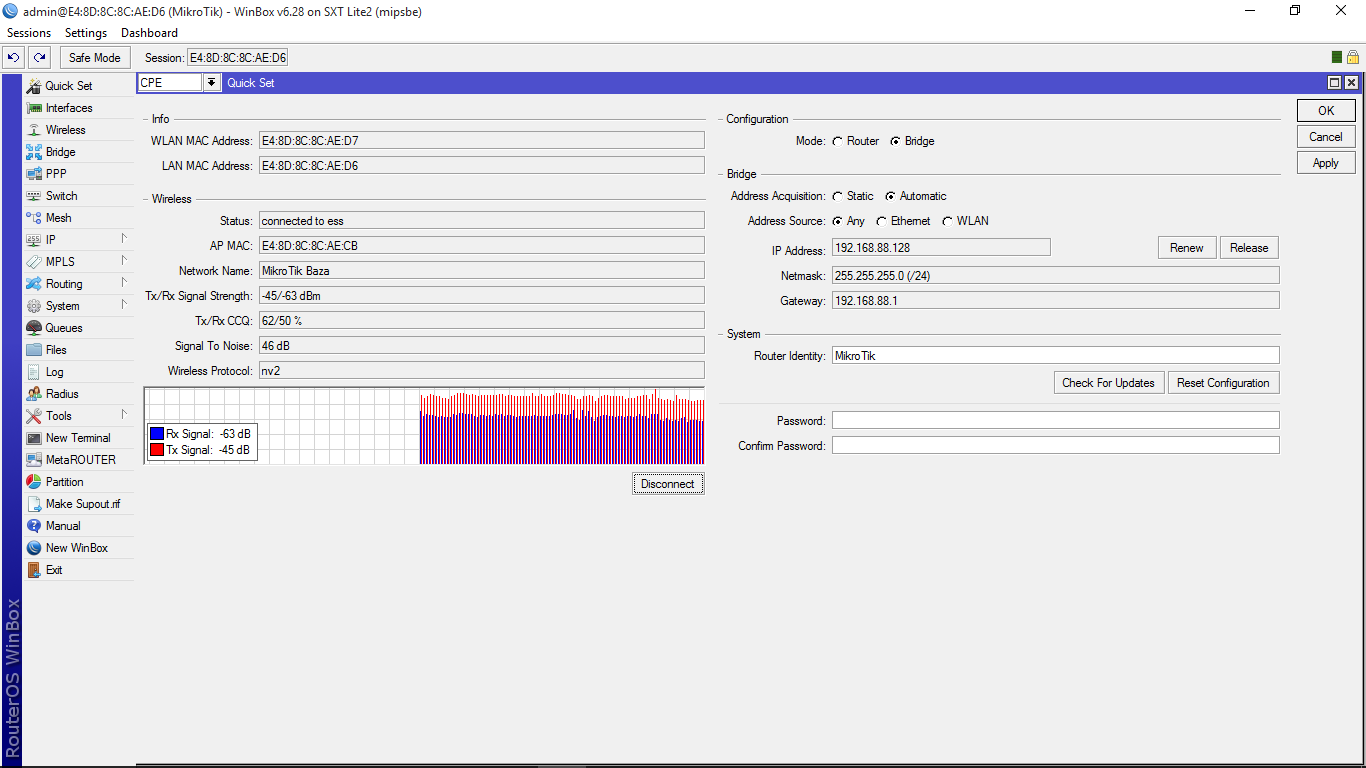This screenshot has width=1366, height=768.
Task: Select Router mode radio button
Action: coord(837,141)
